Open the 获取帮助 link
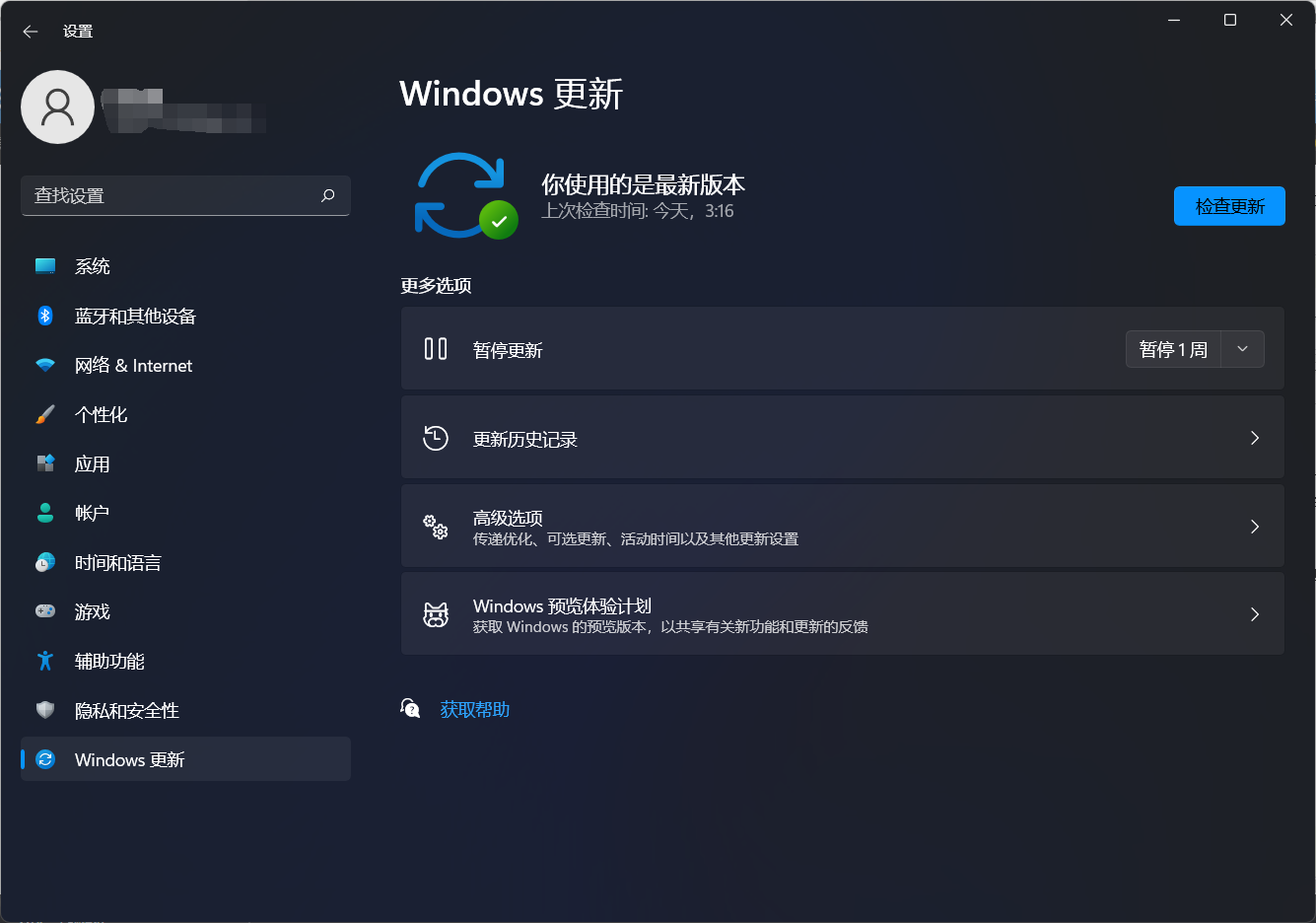This screenshot has width=1316, height=923. [x=475, y=709]
